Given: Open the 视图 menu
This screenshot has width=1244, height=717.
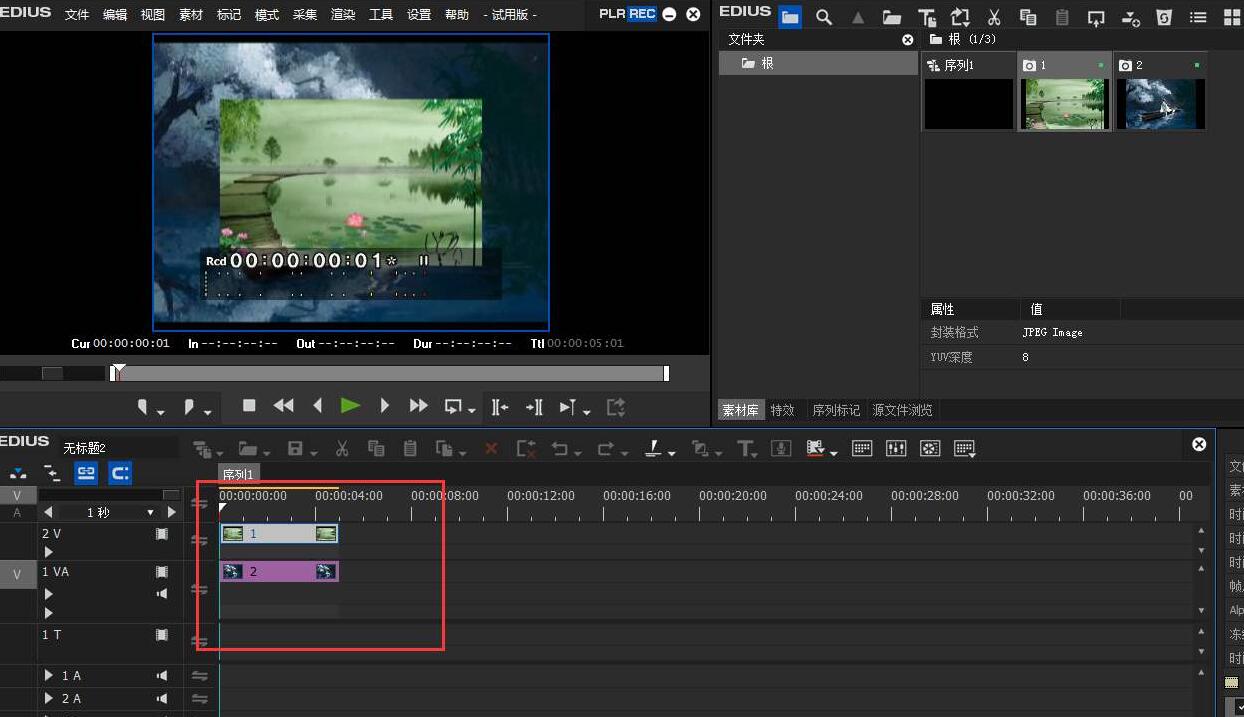Looking at the screenshot, I should click(153, 15).
